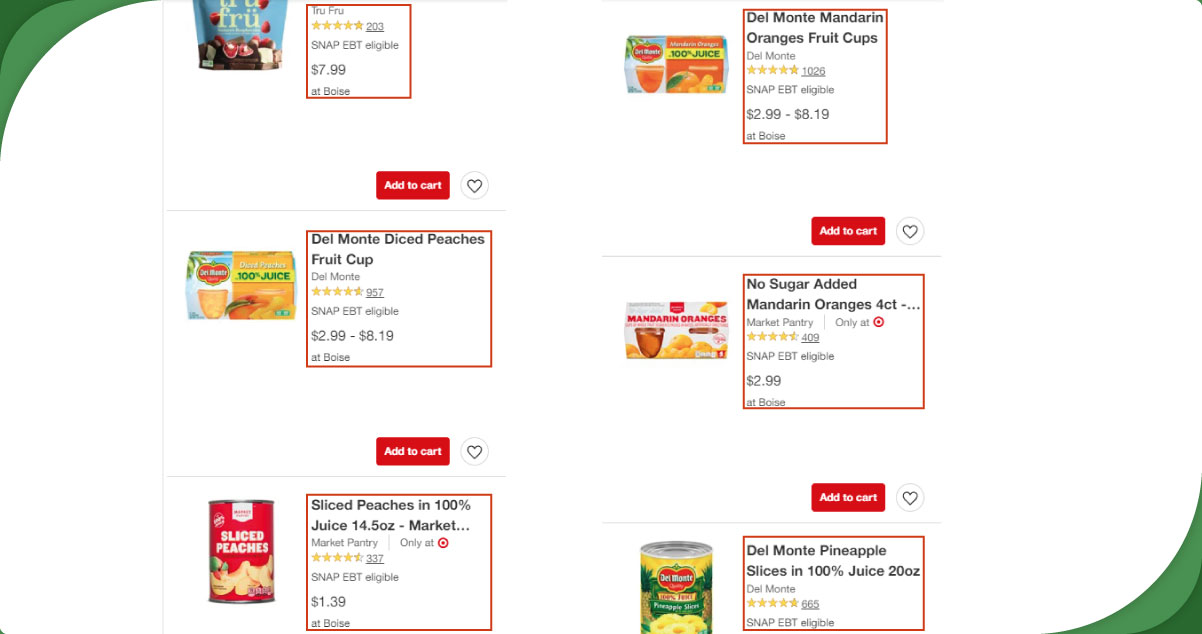Add Del Monte Diced Peaches to cart

(x=413, y=451)
